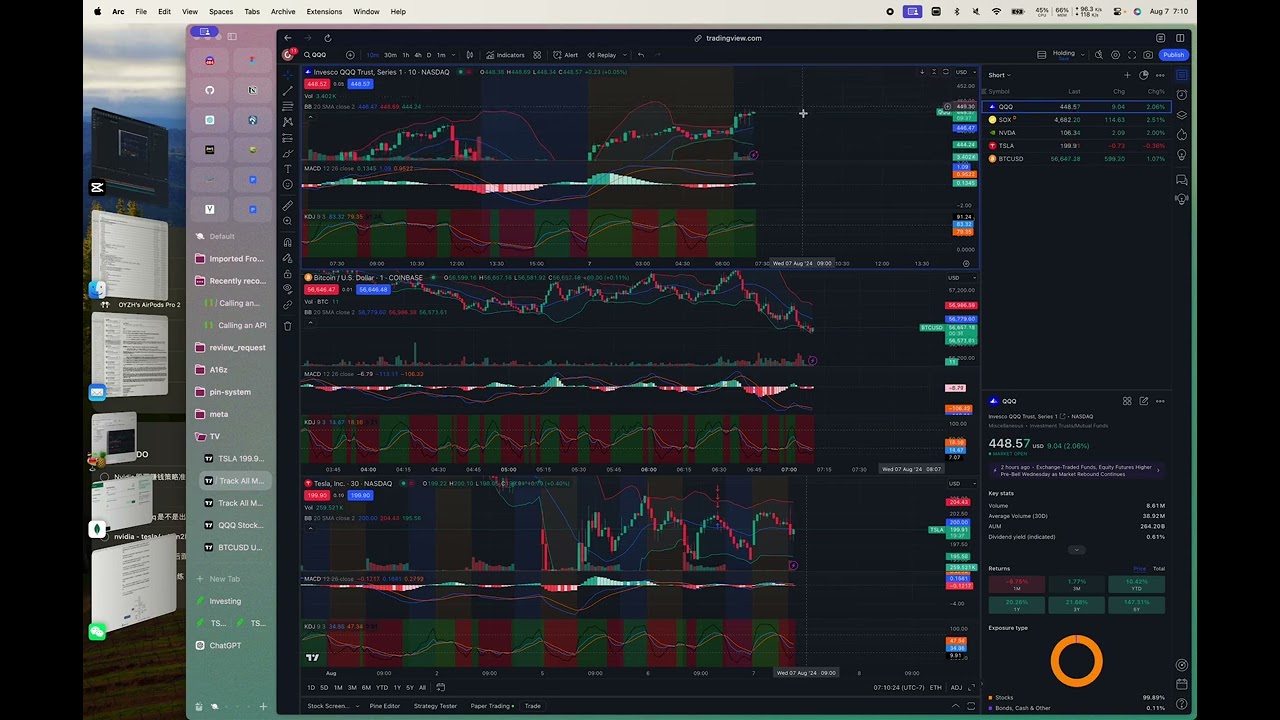Expand the key stats chevron in details panel
1280x720 pixels.
(1076, 549)
